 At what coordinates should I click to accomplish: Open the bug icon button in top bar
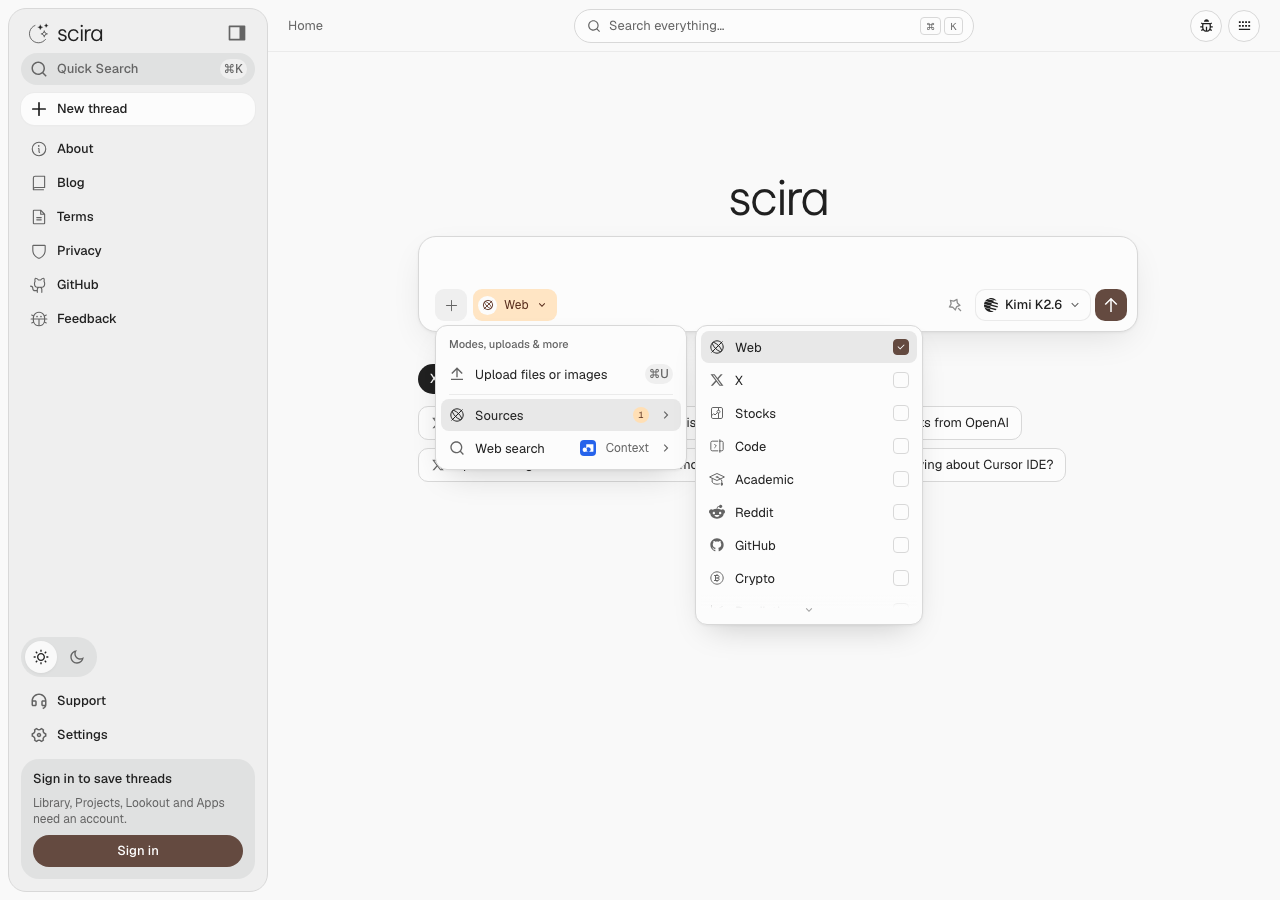click(x=1206, y=26)
